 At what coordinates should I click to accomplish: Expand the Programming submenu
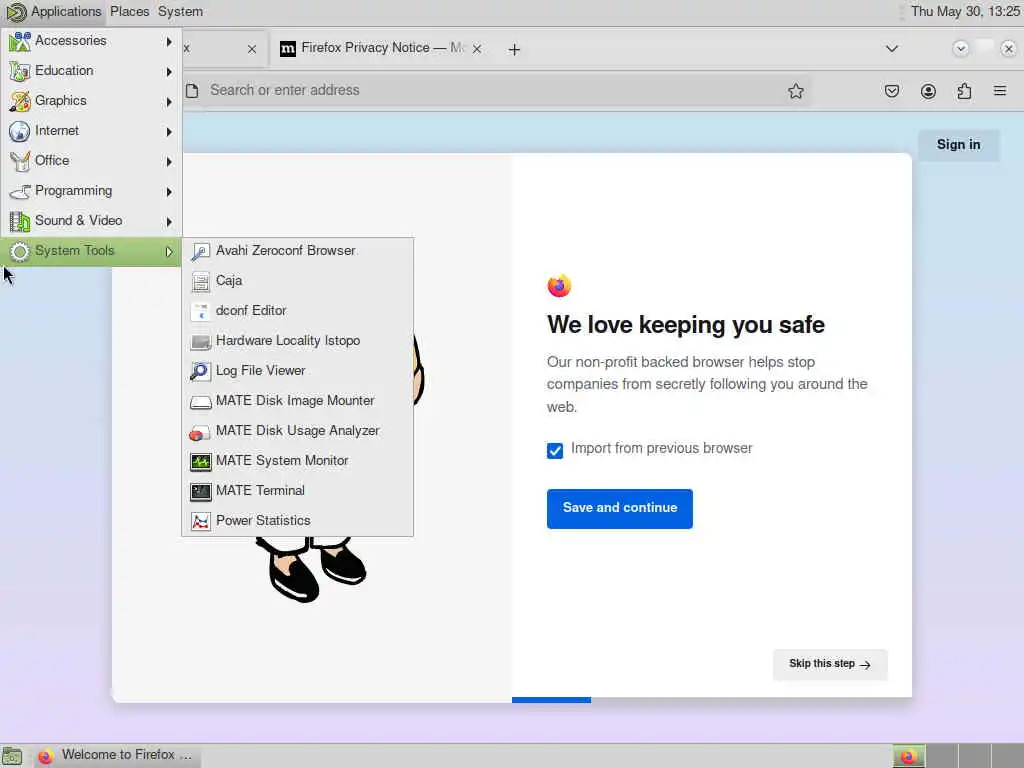pos(91,191)
